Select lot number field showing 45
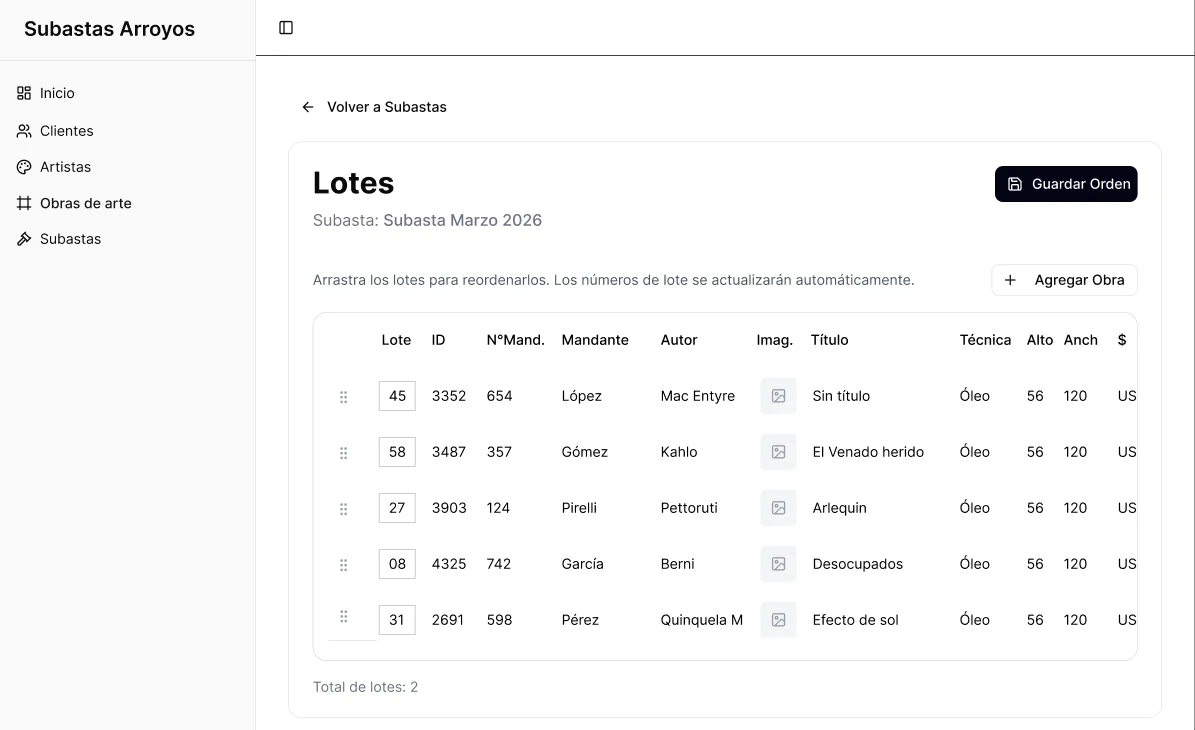The height and width of the screenshot is (730, 1195). click(397, 396)
